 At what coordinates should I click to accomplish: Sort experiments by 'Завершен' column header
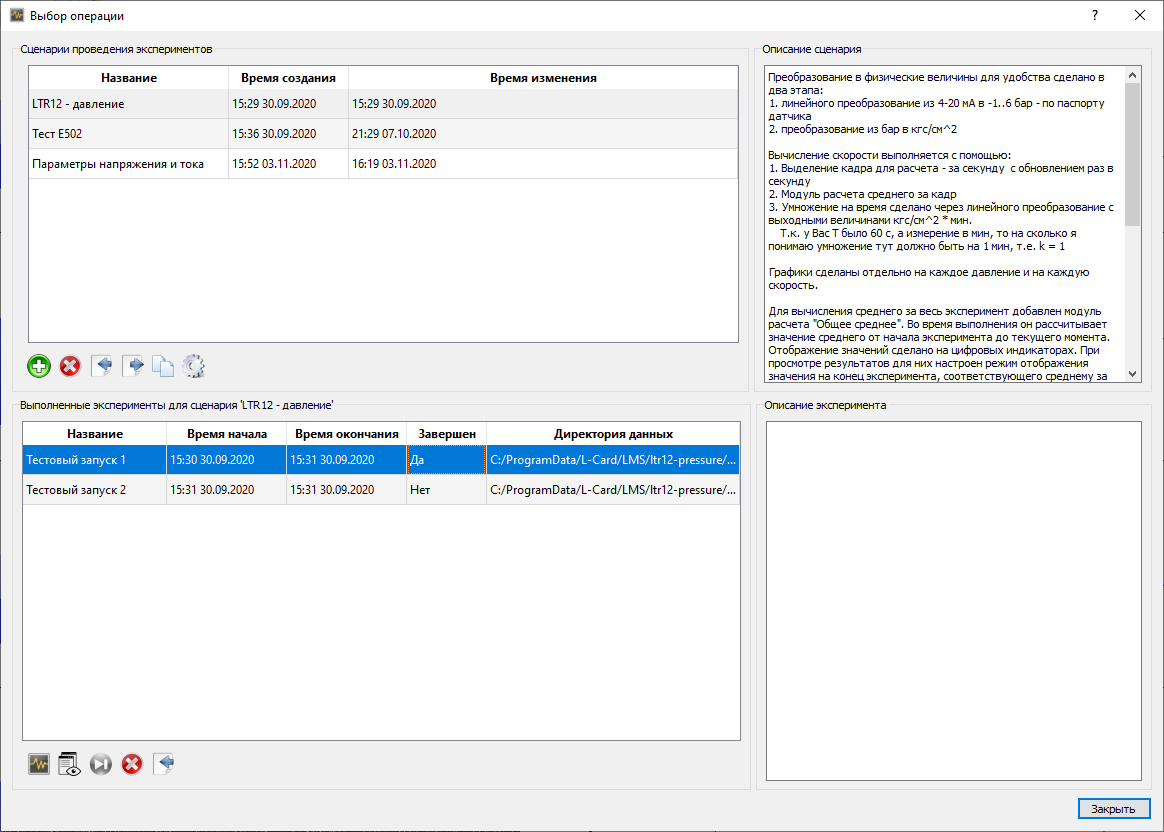(446, 434)
